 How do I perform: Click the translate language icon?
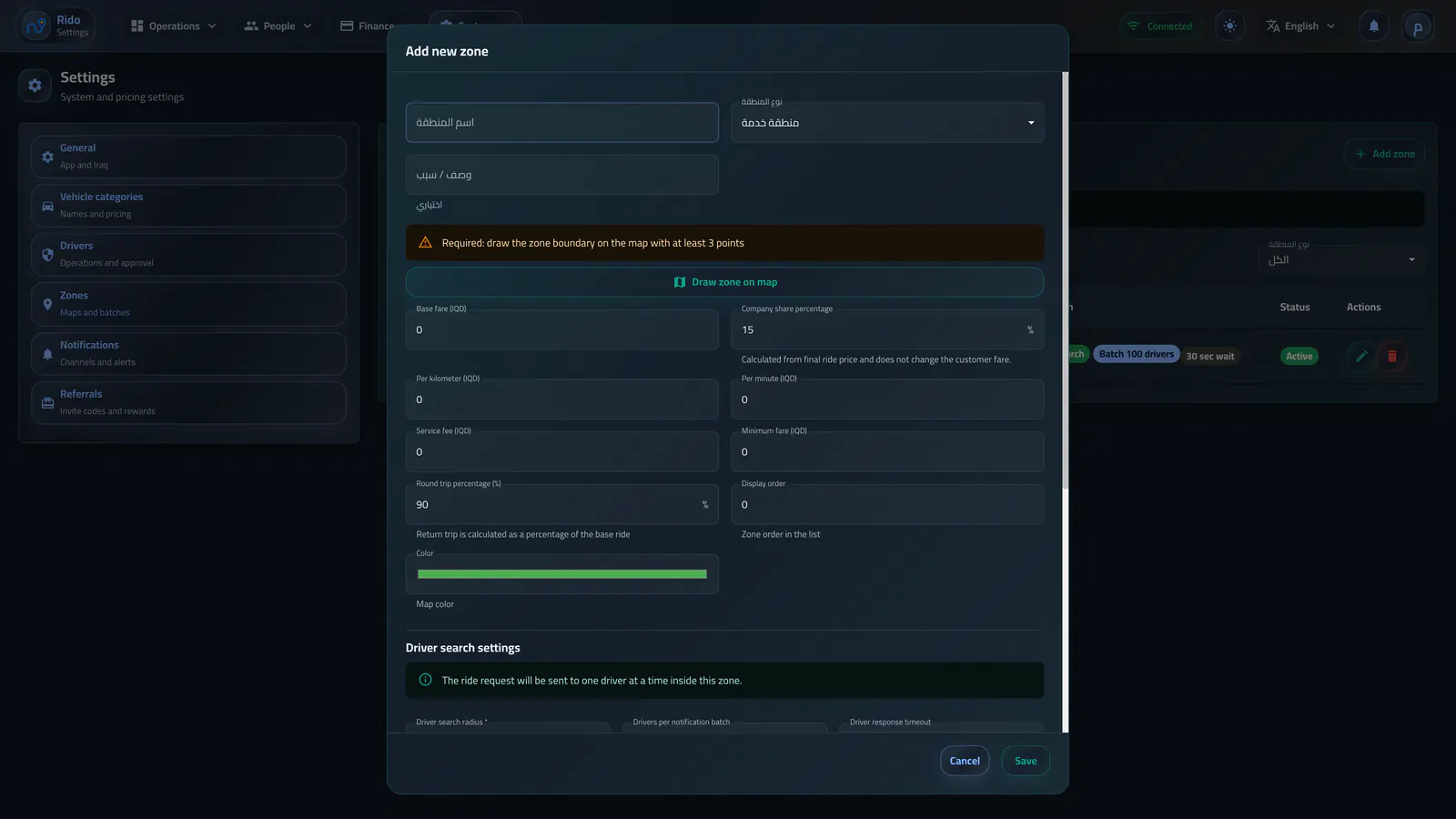click(x=1273, y=25)
